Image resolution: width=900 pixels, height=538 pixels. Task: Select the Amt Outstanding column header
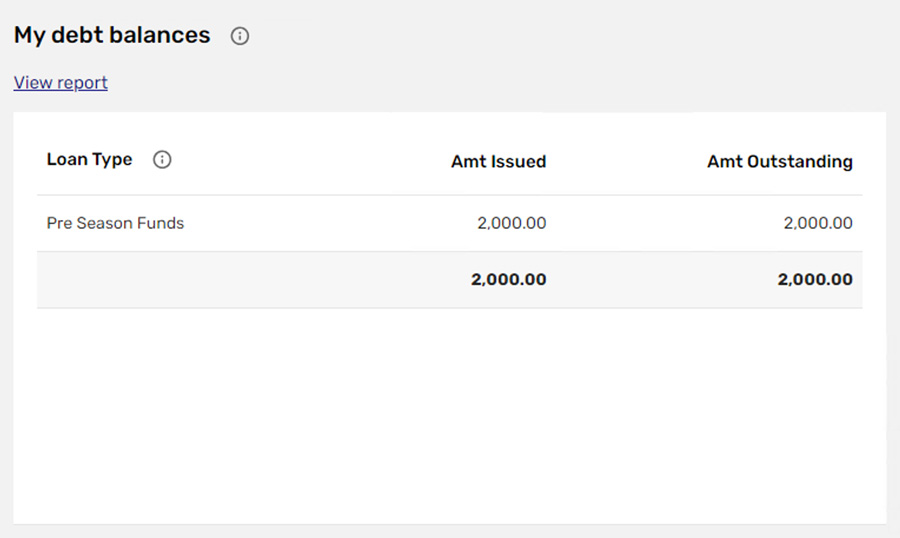click(x=779, y=162)
